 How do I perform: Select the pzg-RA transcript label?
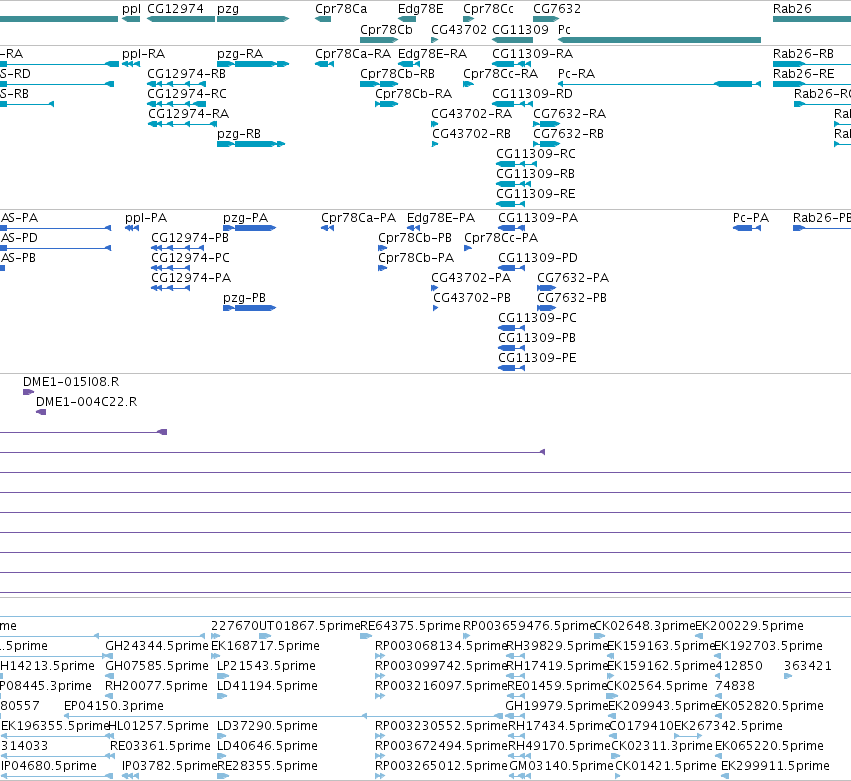240,54
